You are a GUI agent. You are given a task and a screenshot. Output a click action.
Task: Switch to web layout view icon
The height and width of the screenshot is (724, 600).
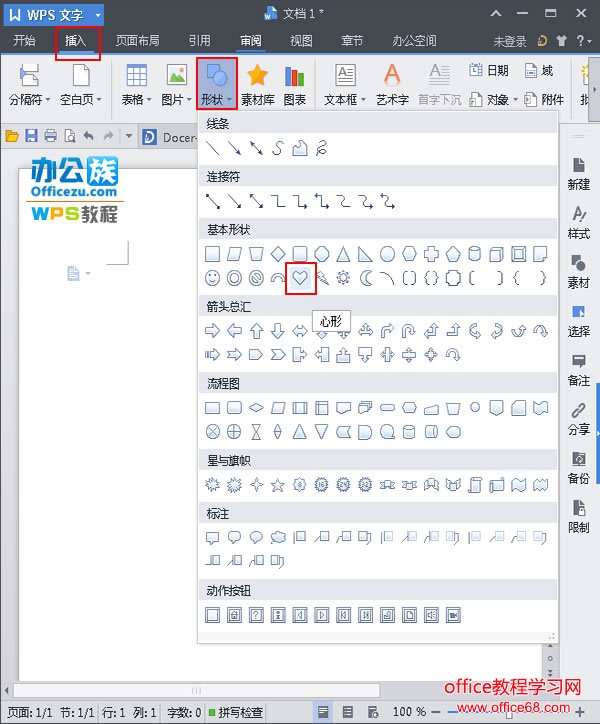coord(372,712)
